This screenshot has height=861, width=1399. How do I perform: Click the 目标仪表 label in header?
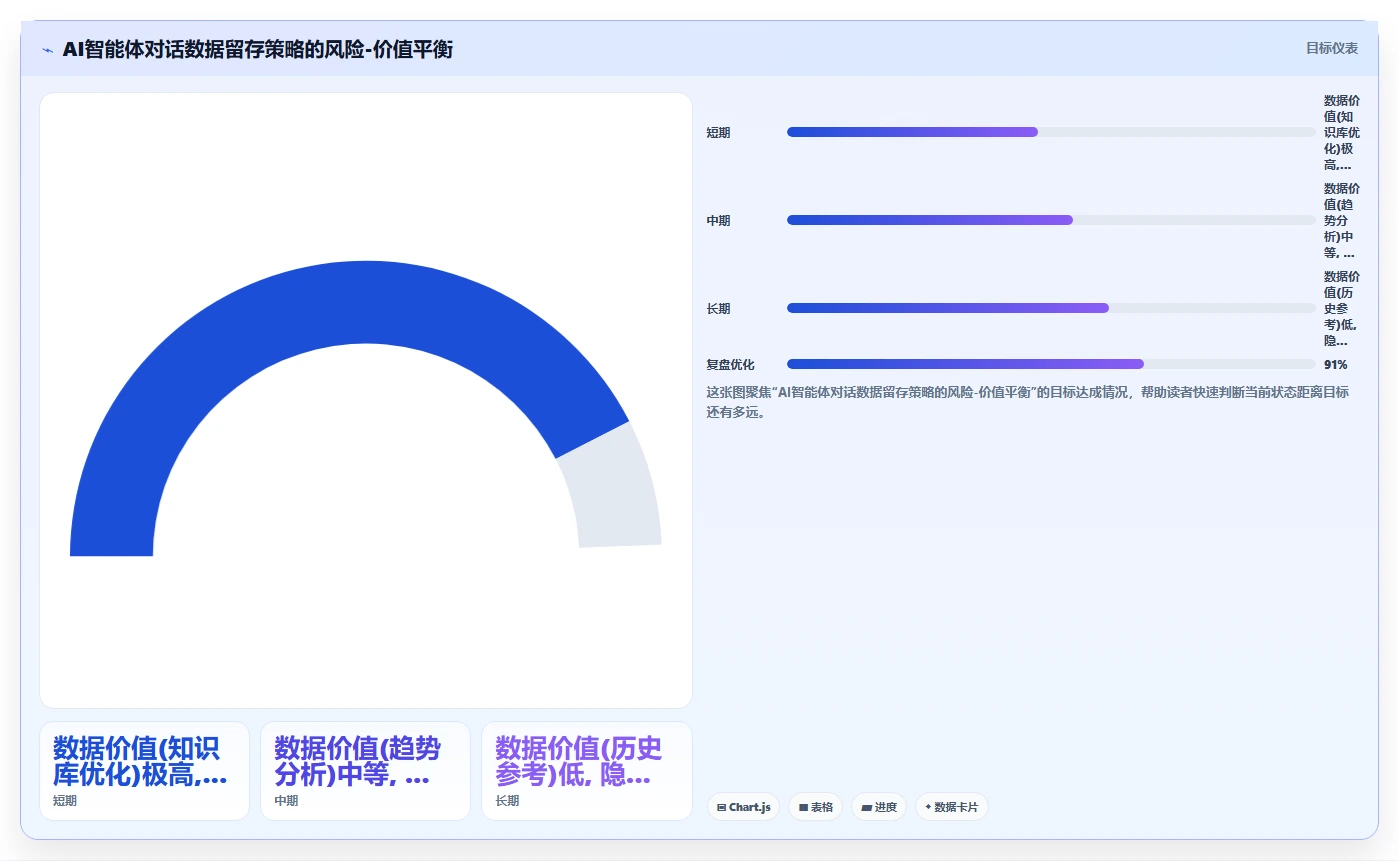(1331, 48)
